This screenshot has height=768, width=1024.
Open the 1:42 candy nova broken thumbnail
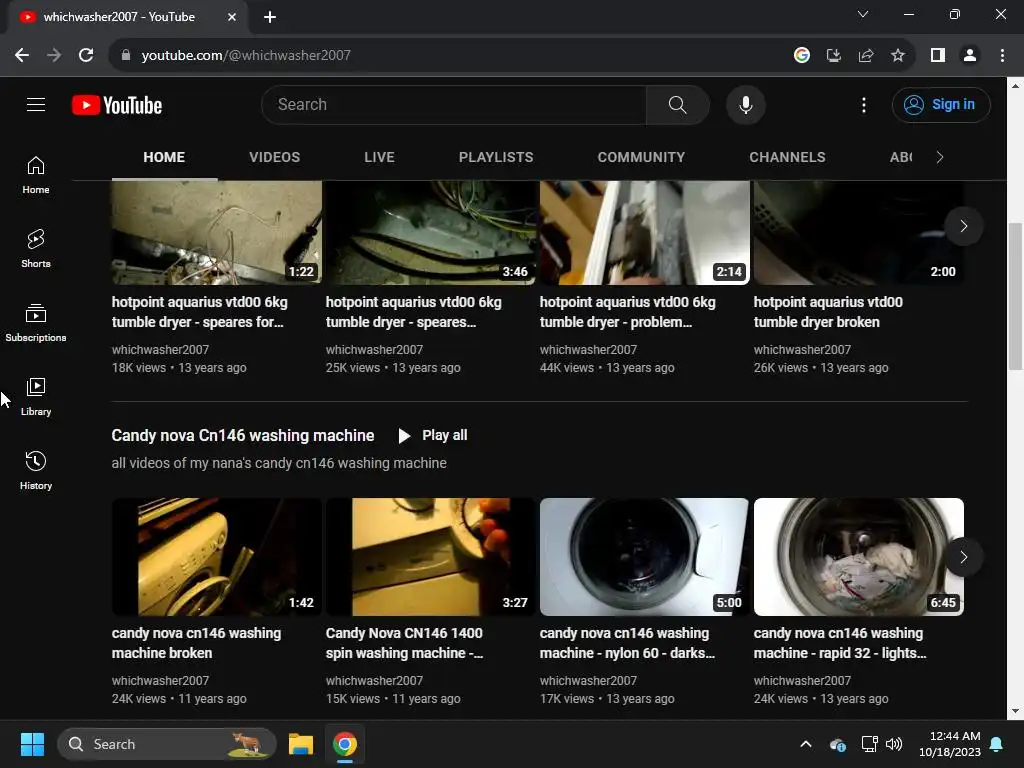[217, 557]
